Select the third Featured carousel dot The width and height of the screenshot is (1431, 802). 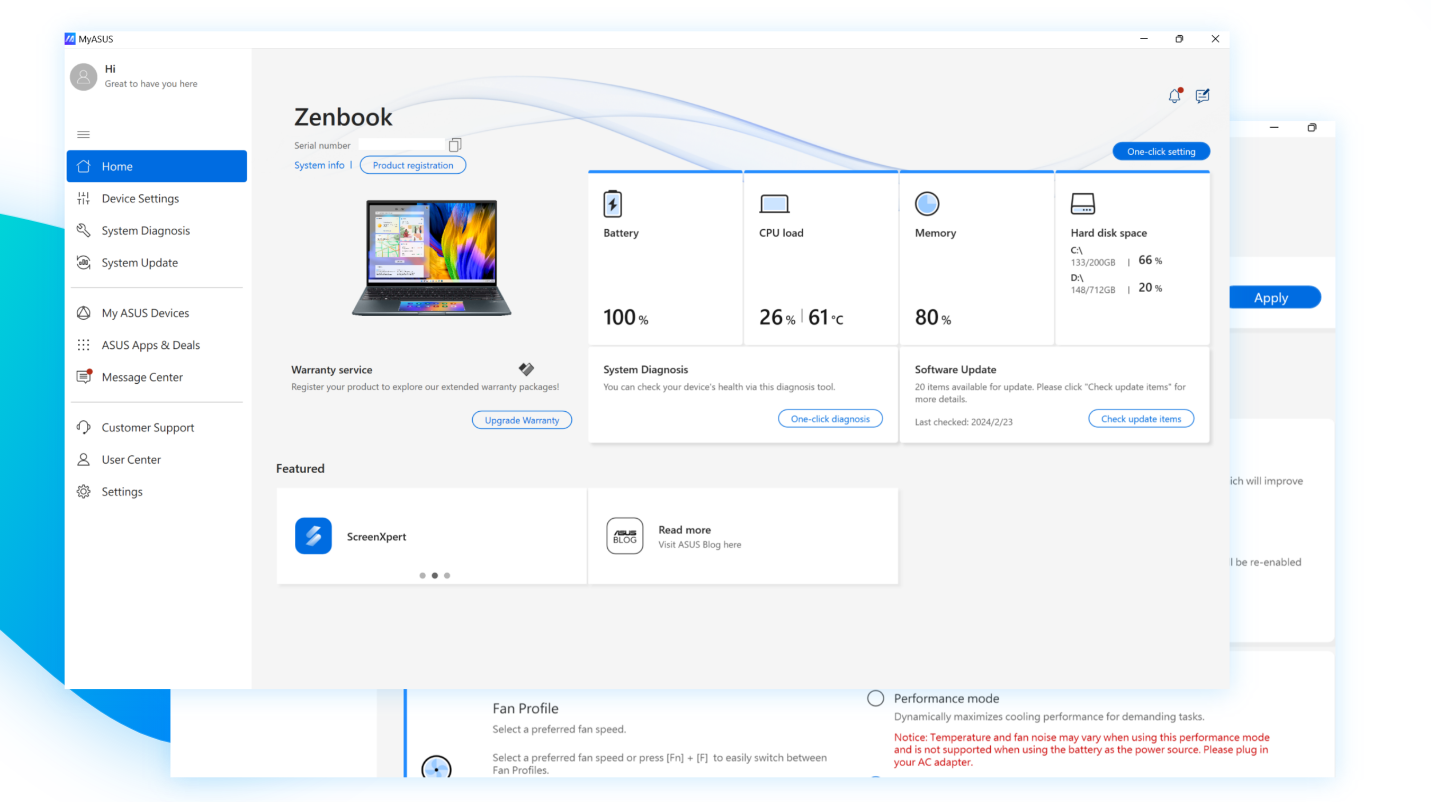[447, 575]
